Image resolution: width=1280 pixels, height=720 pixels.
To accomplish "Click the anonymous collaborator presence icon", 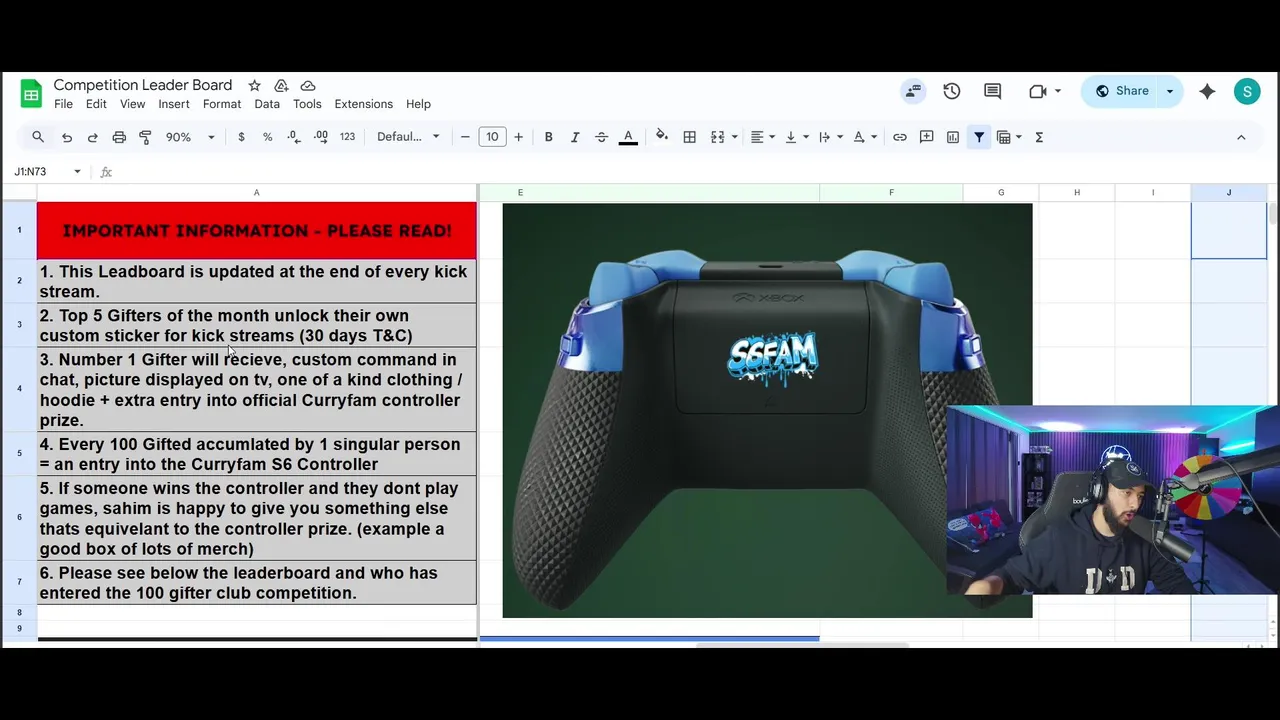I will point(913,91).
